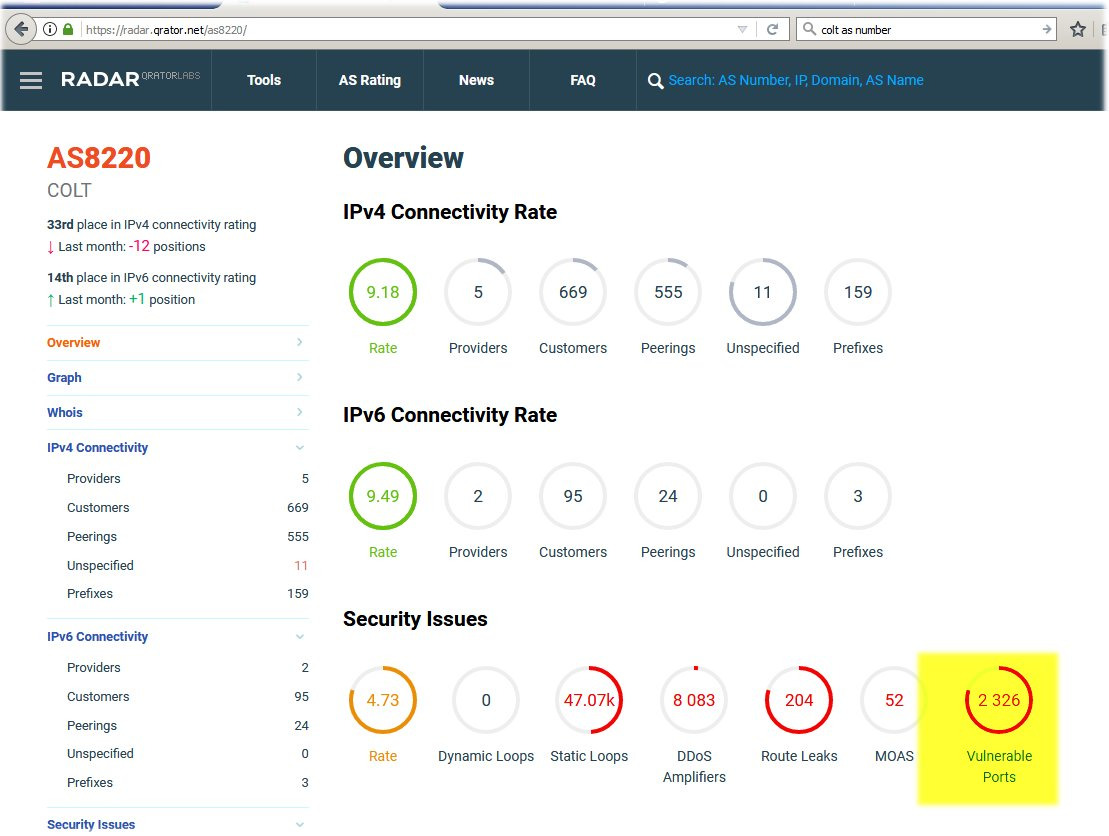Click the AS8220 heading text
Viewport: 1109px width, 836px height.
[x=99, y=158]
